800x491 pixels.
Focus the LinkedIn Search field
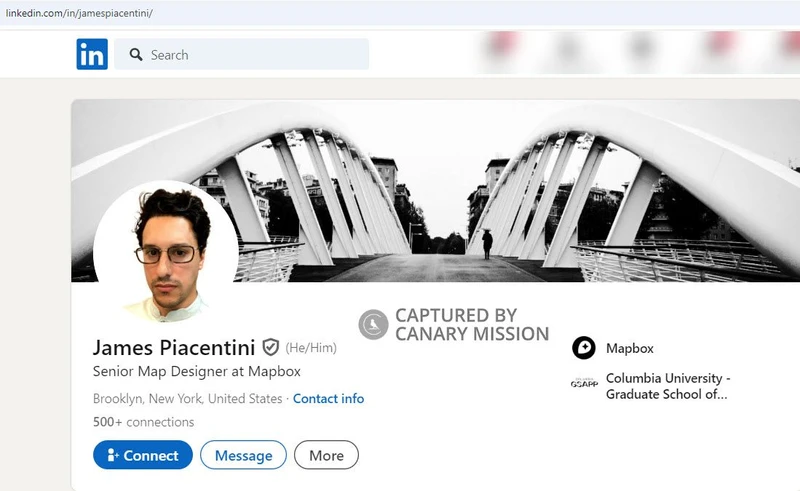(241, 54)
